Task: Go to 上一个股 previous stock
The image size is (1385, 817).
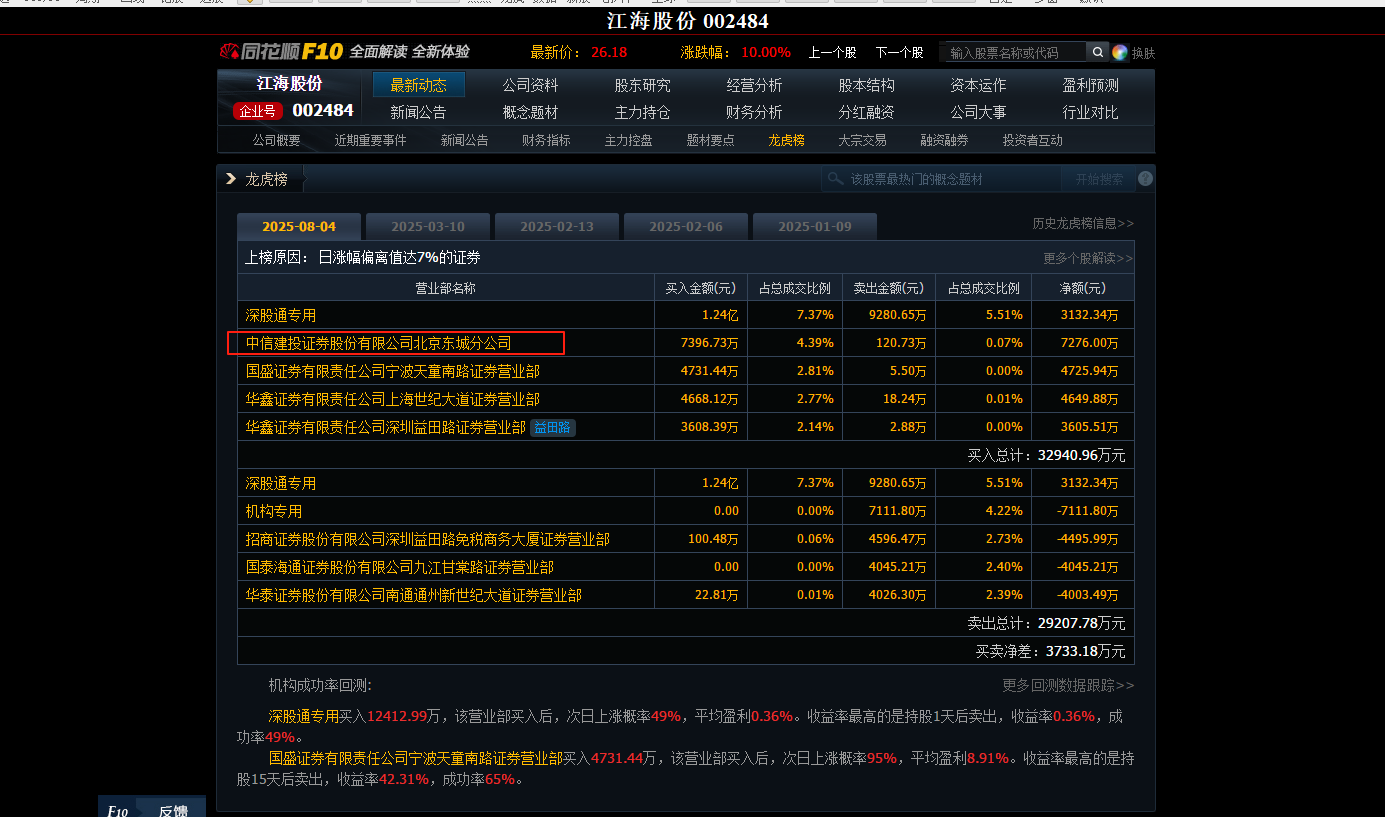Action: 832,52
